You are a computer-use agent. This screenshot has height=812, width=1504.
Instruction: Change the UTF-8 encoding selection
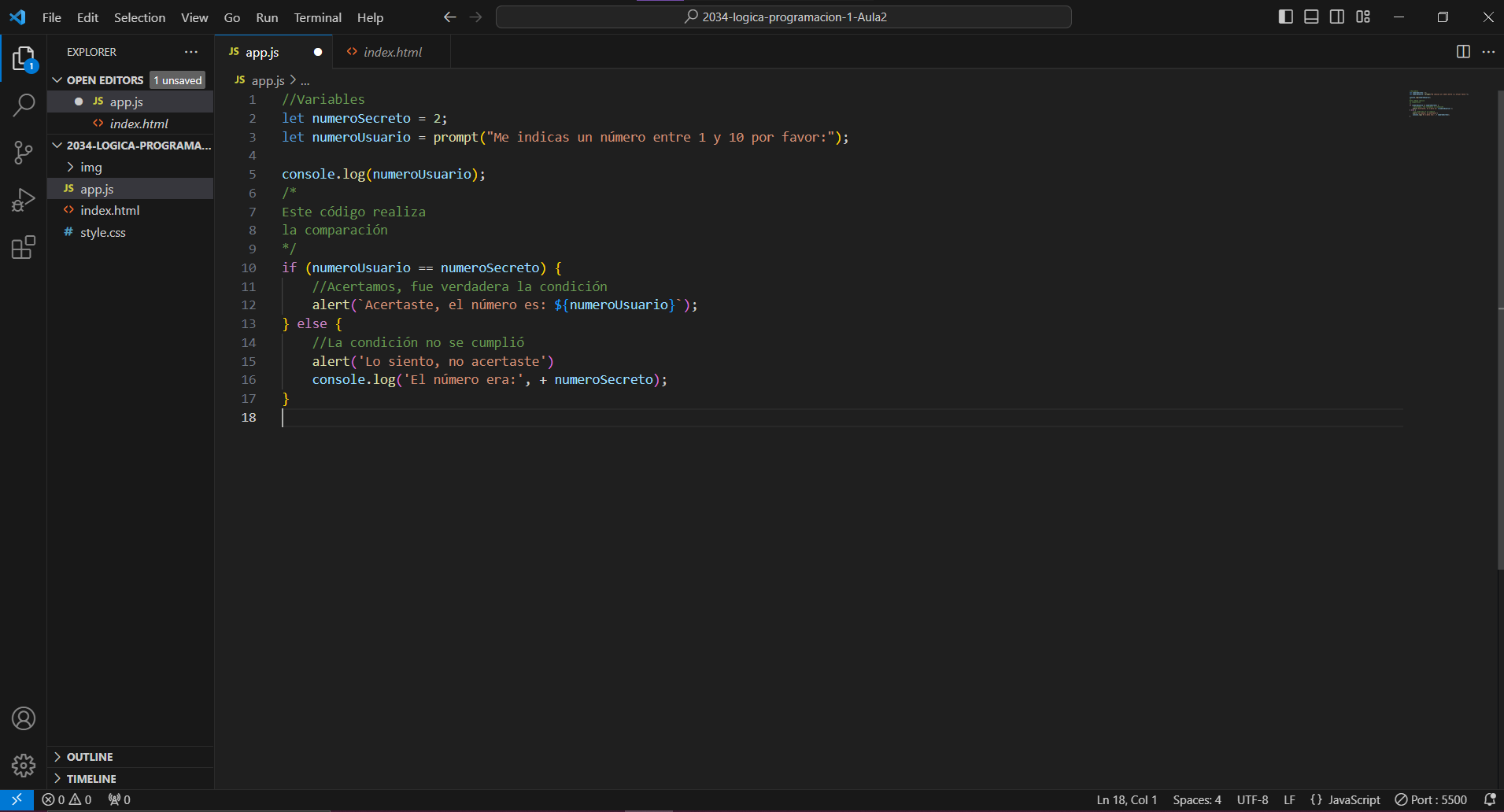tap(1252, 799)
